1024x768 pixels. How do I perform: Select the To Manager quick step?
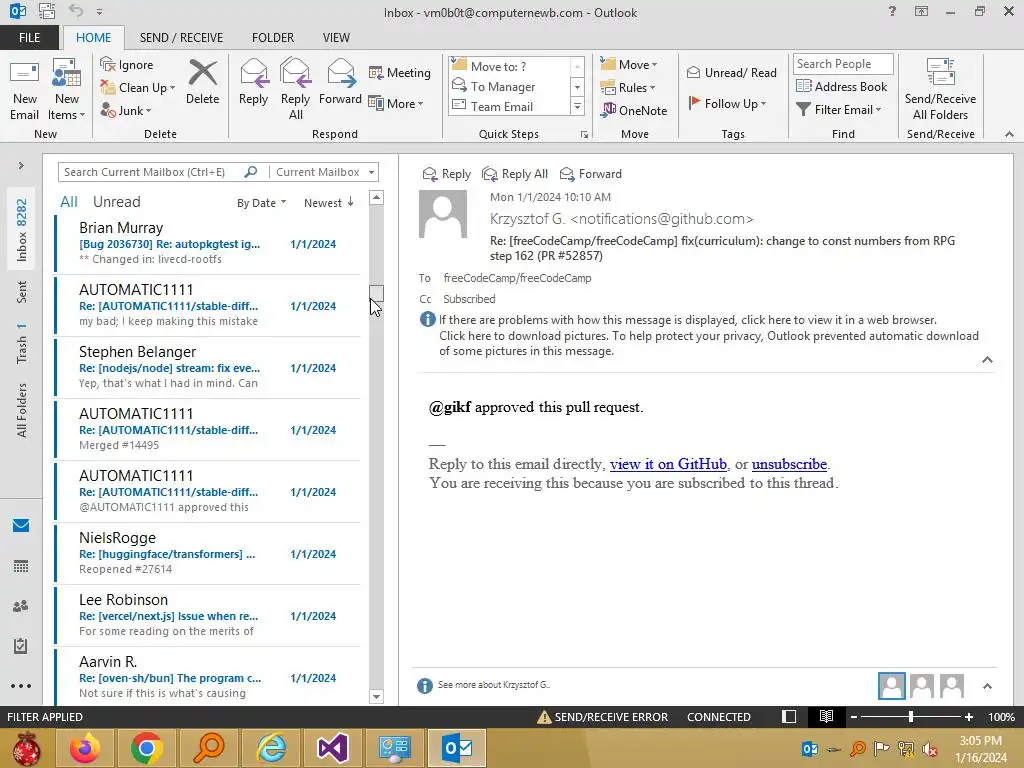point(511,86)
